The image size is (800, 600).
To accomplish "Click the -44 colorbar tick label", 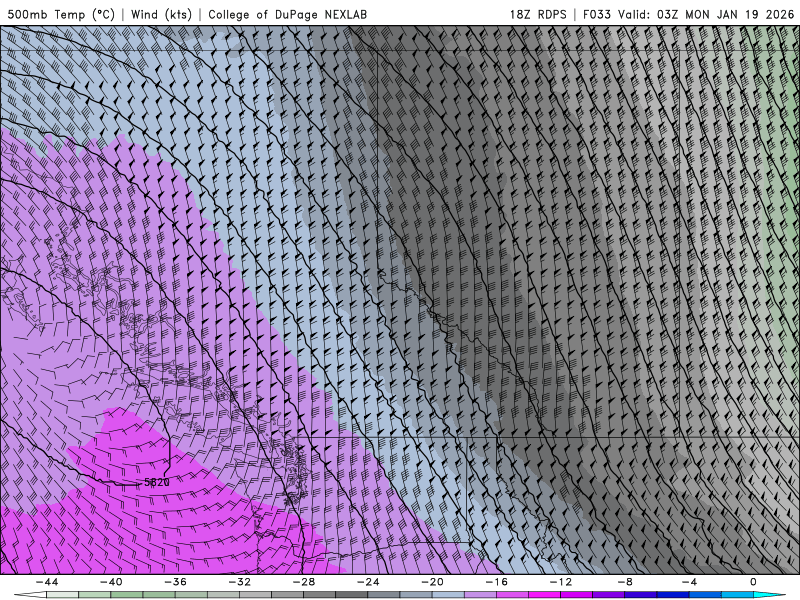I will click(x=47, y=582).
